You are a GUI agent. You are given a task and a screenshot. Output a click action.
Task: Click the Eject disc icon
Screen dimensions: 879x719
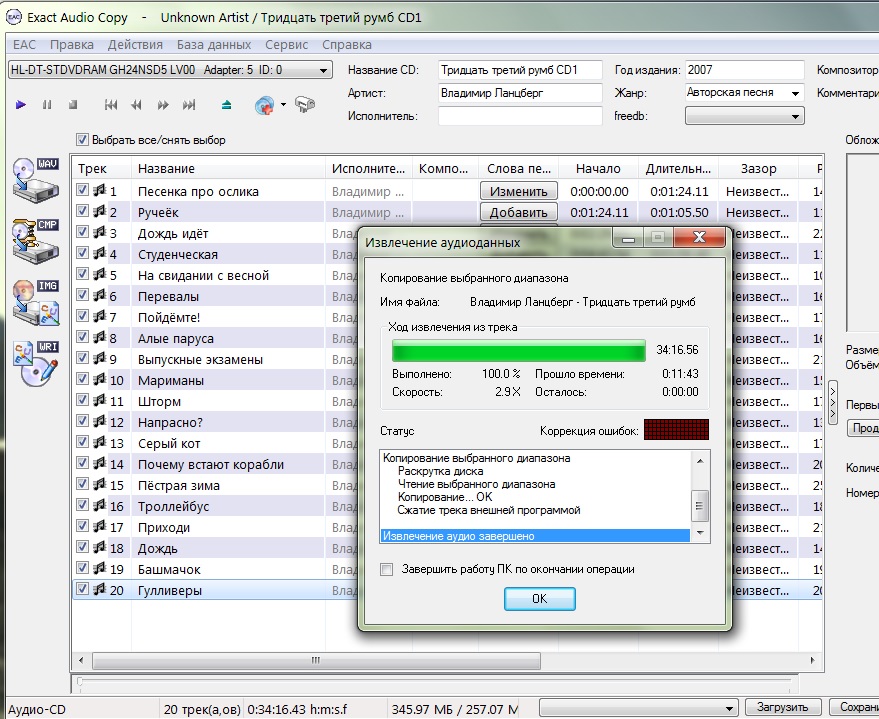226,104
